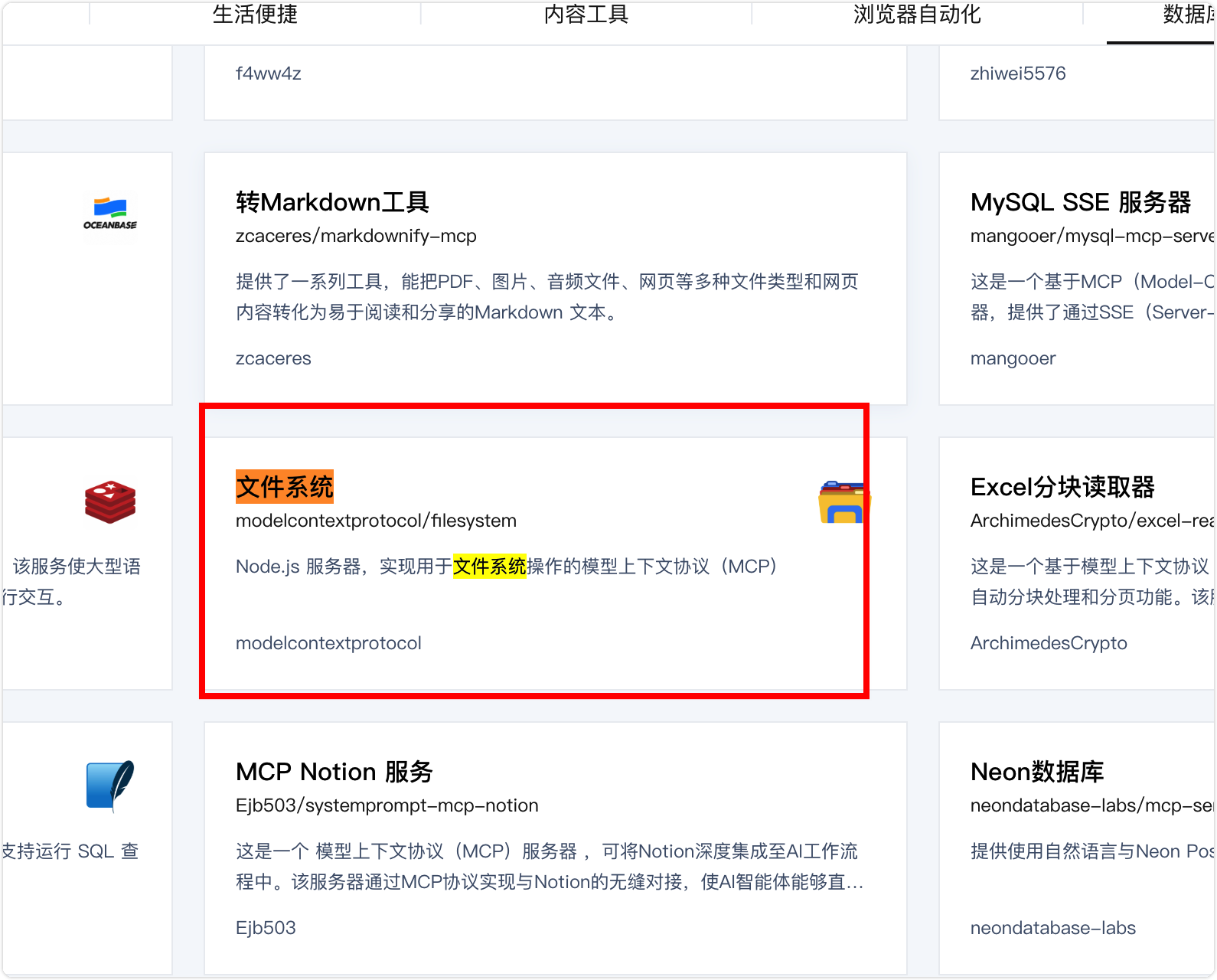The width and height of the screenshot is (1217, 980).
Task: Click author name ArchimedesCrypto
Action: pos(1049,643)
